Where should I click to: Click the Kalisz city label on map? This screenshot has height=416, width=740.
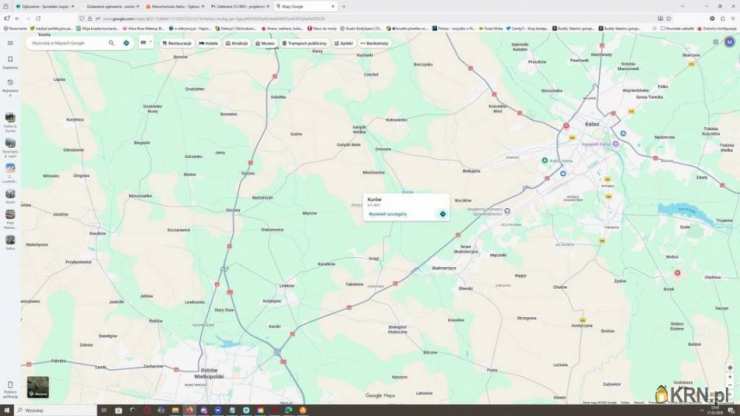(x=592, y=124)
